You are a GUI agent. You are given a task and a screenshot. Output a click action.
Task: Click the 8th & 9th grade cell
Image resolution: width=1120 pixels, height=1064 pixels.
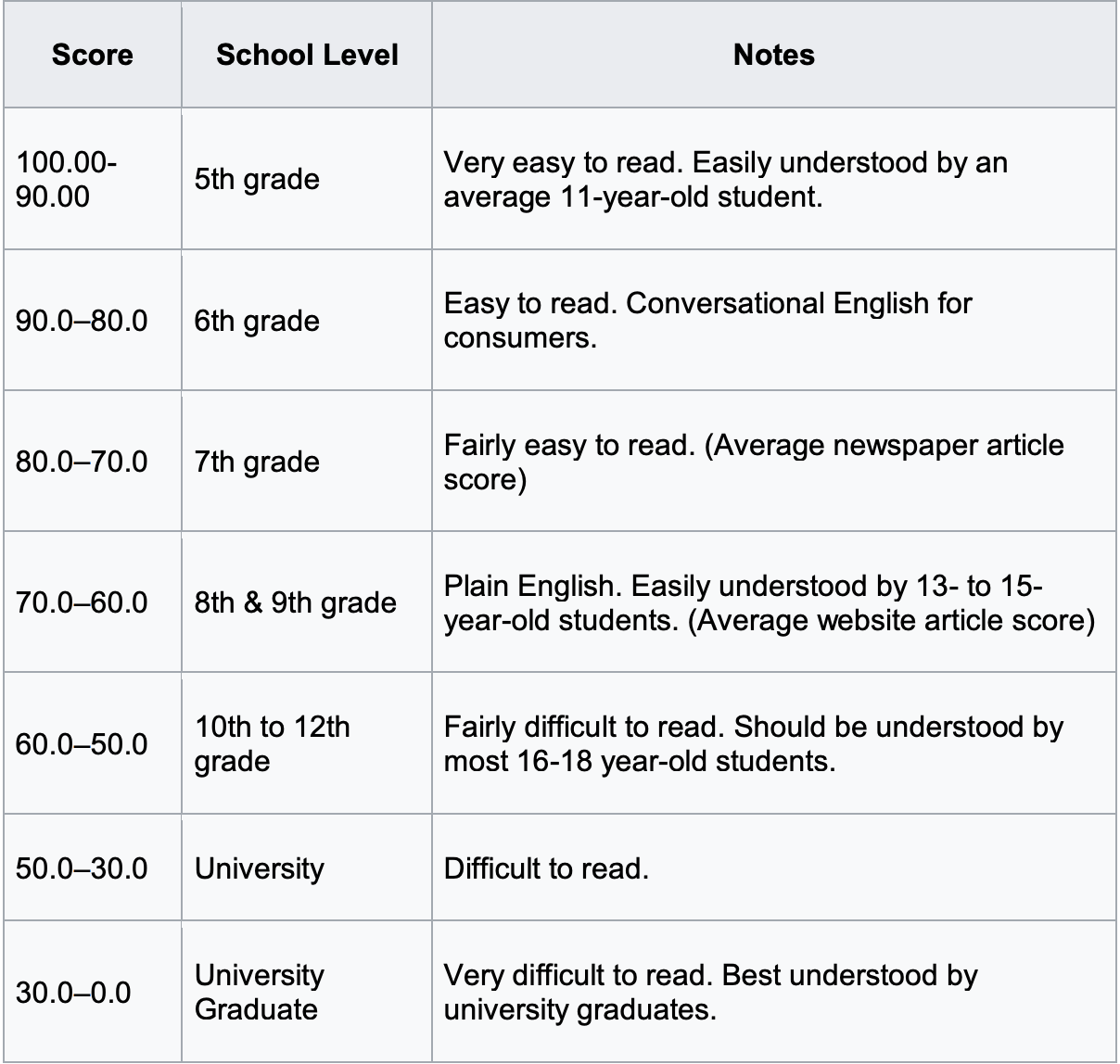(295, 602)
